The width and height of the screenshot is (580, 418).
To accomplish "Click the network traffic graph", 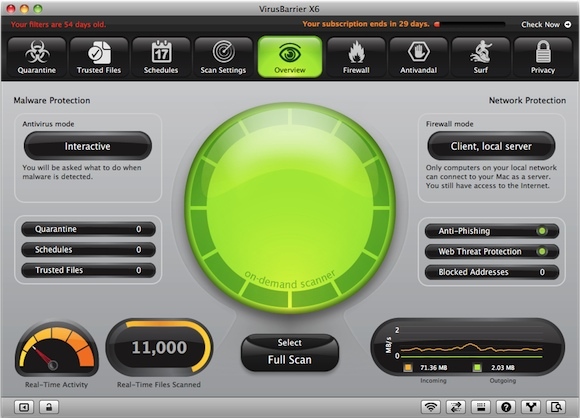I will pyautogui.click(x=468, y=346).
